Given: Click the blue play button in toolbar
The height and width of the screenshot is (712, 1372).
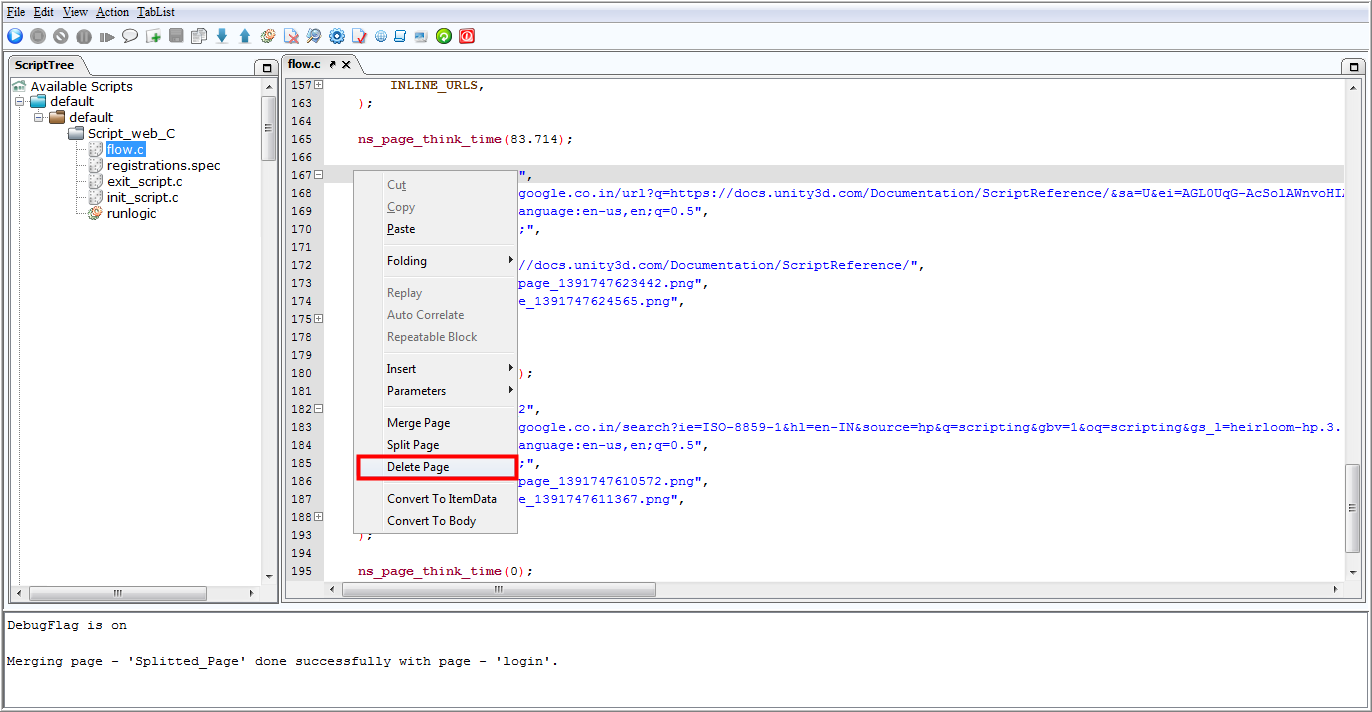Looking at the screenshot, I should [x=15, y=36].
